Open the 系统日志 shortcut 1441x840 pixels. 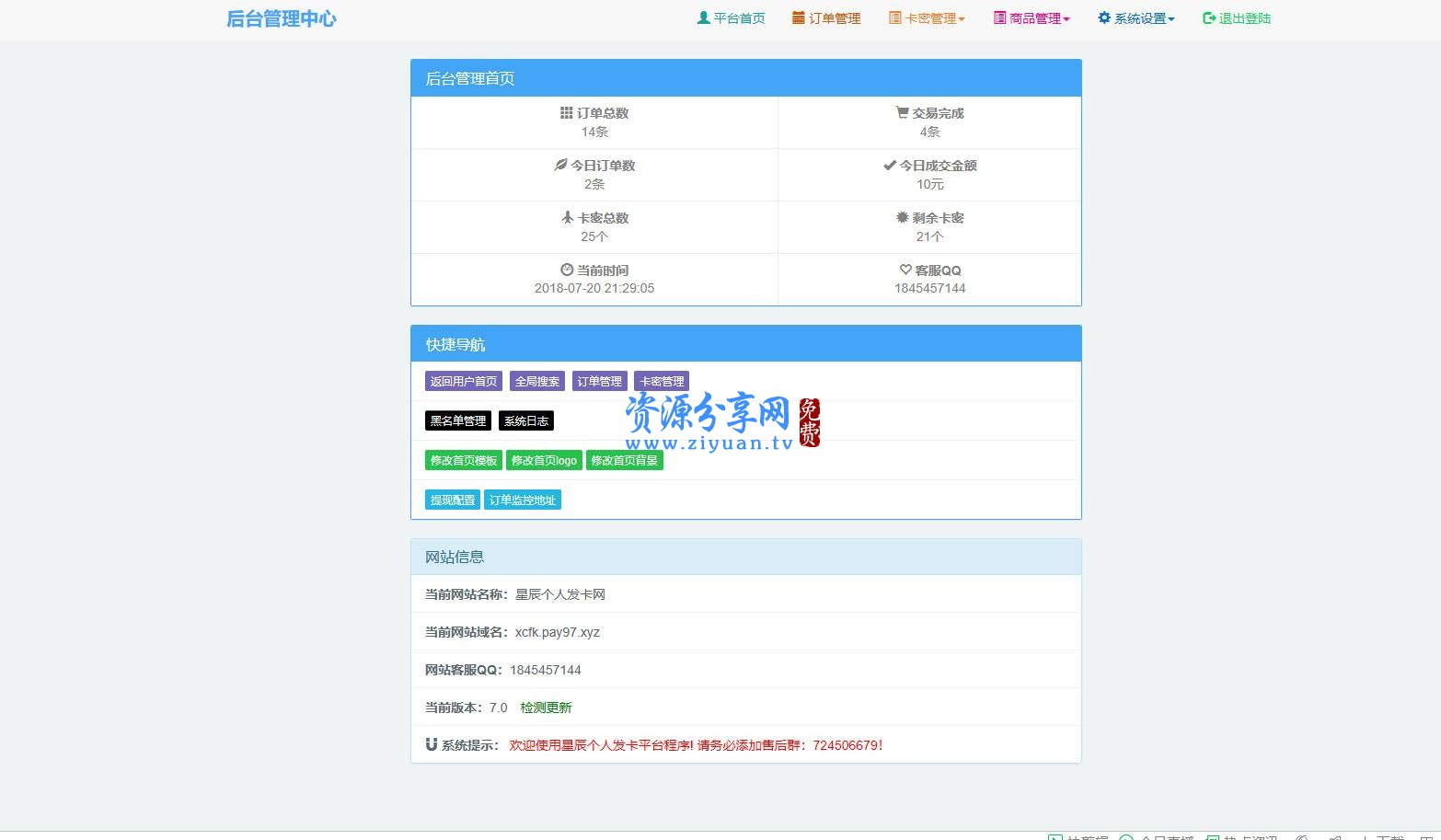pos(526,420)
